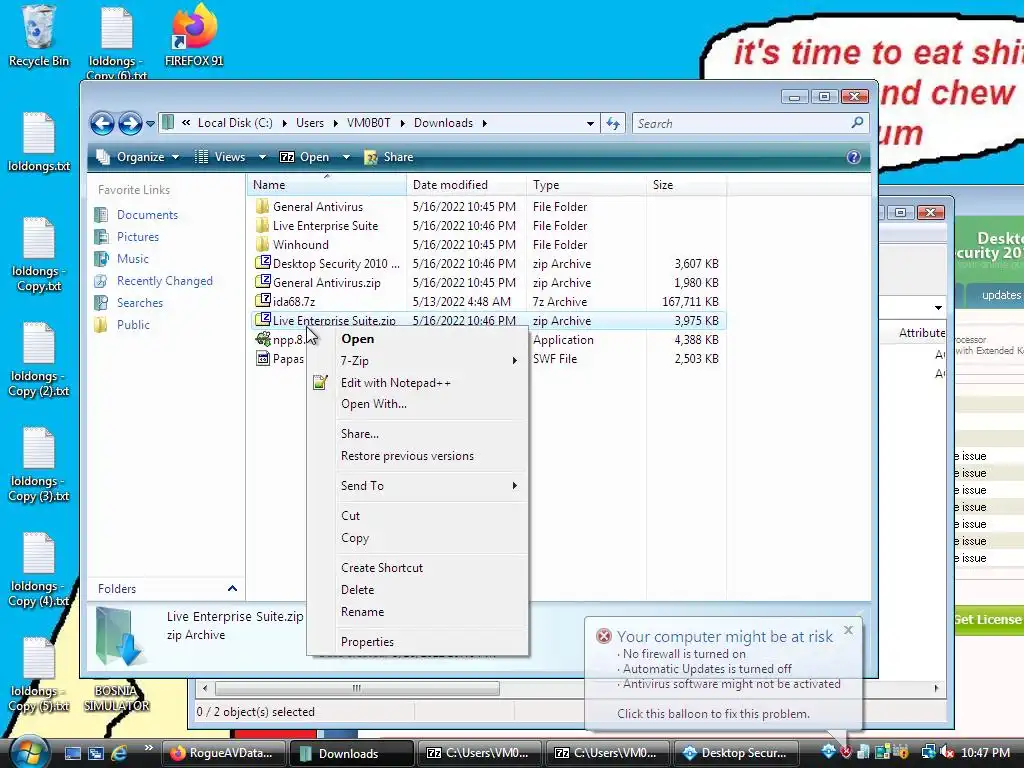1024x768 pixels.
Task: Close the security risk balloon
Action: point(848,630)
